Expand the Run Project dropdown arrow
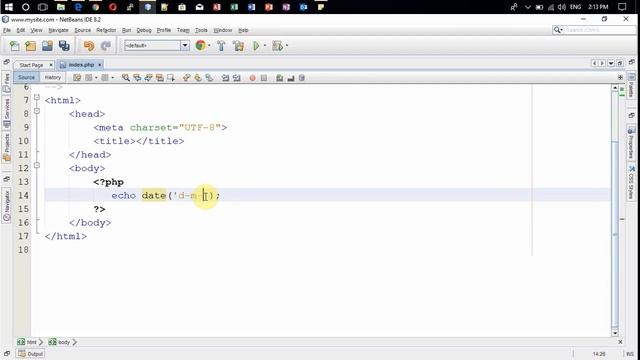 (x=264, y=46)
